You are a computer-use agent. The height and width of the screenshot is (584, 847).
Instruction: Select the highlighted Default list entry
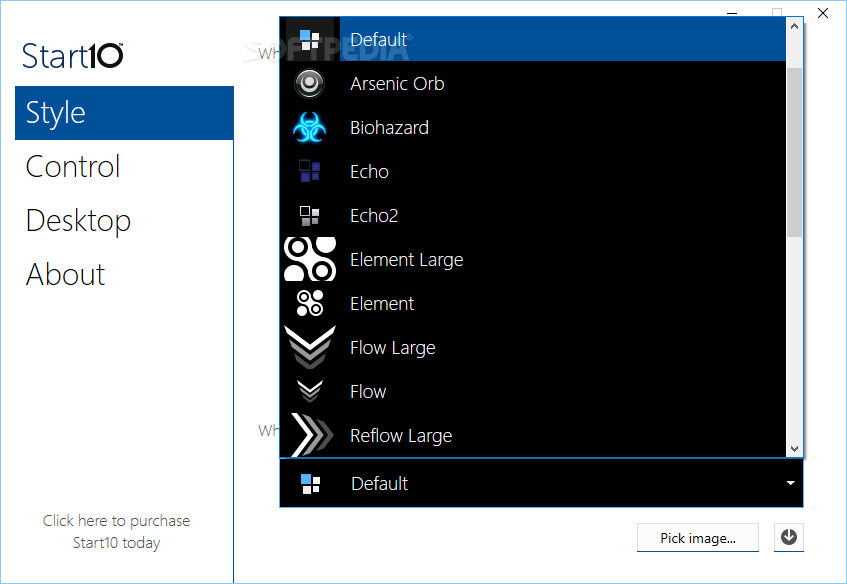point(533,39)
